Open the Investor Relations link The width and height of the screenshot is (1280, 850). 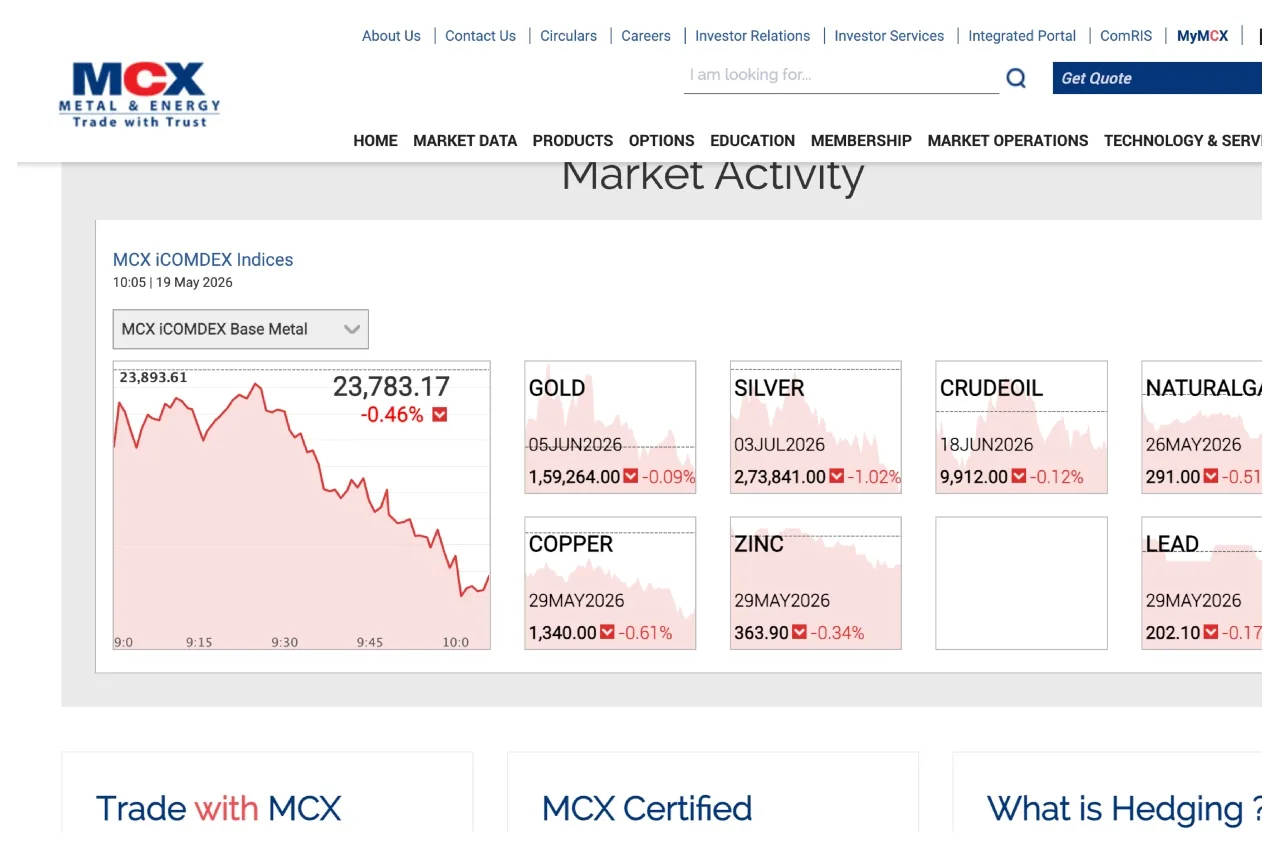click(753, 36)
